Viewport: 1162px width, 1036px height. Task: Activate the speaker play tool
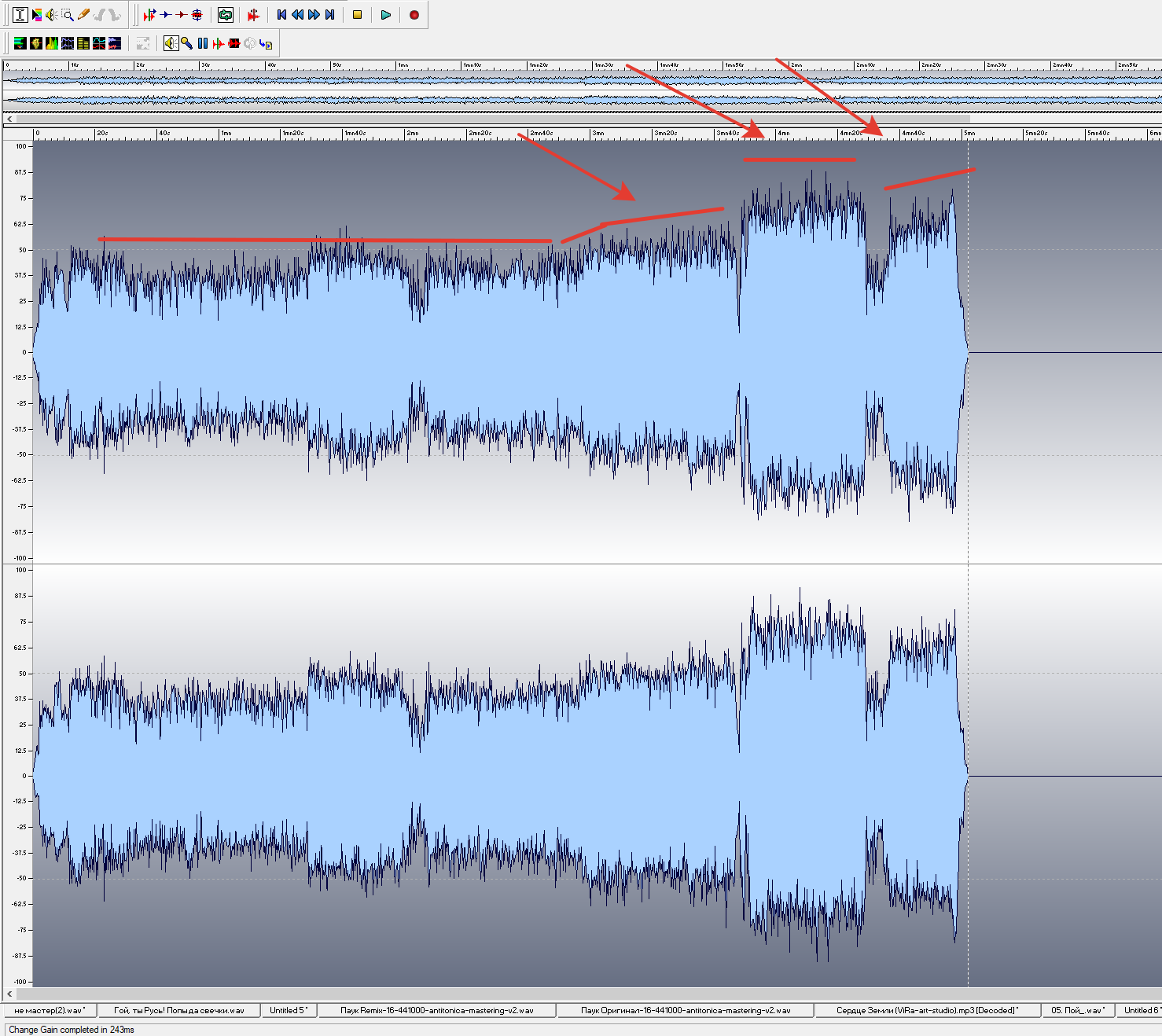51,15
